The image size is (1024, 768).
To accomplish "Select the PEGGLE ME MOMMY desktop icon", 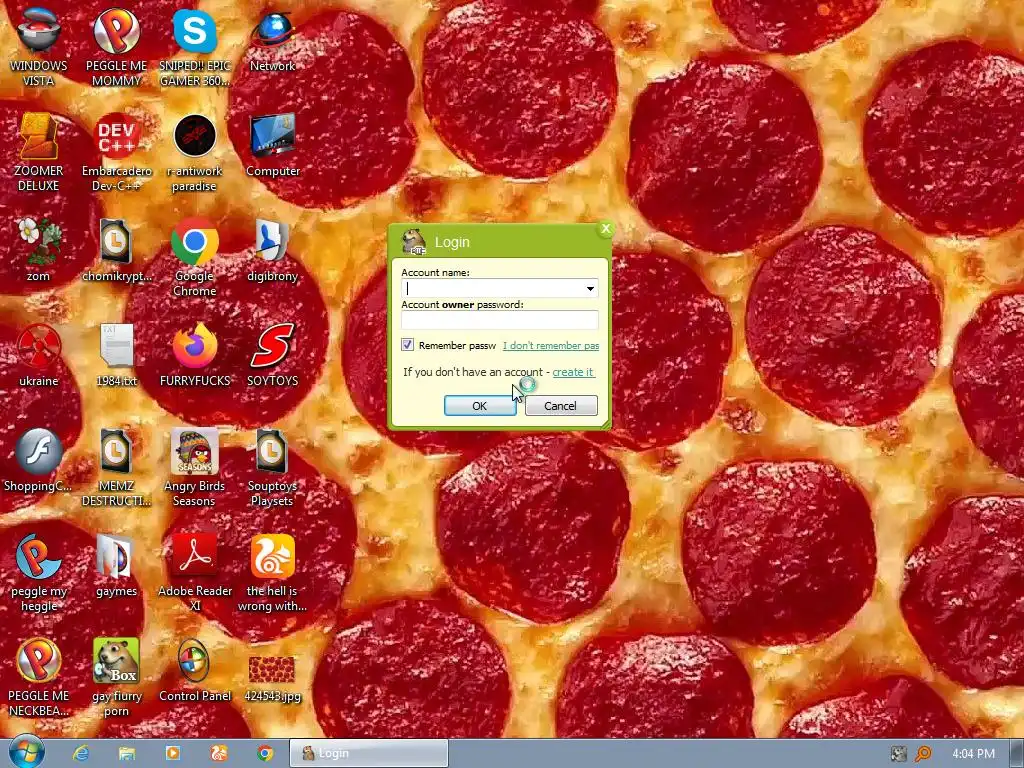I will 116,46.
